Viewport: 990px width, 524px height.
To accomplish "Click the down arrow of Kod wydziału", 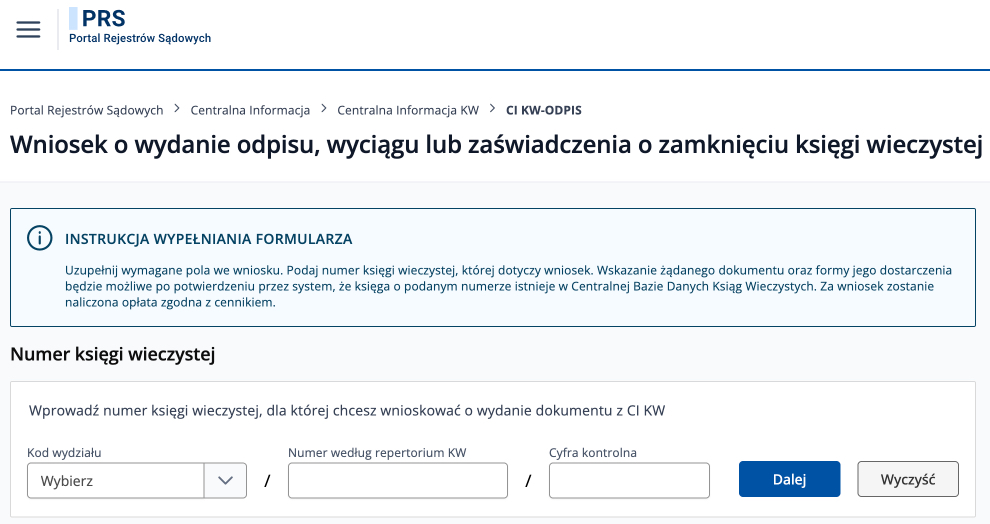I will point(225,480).
